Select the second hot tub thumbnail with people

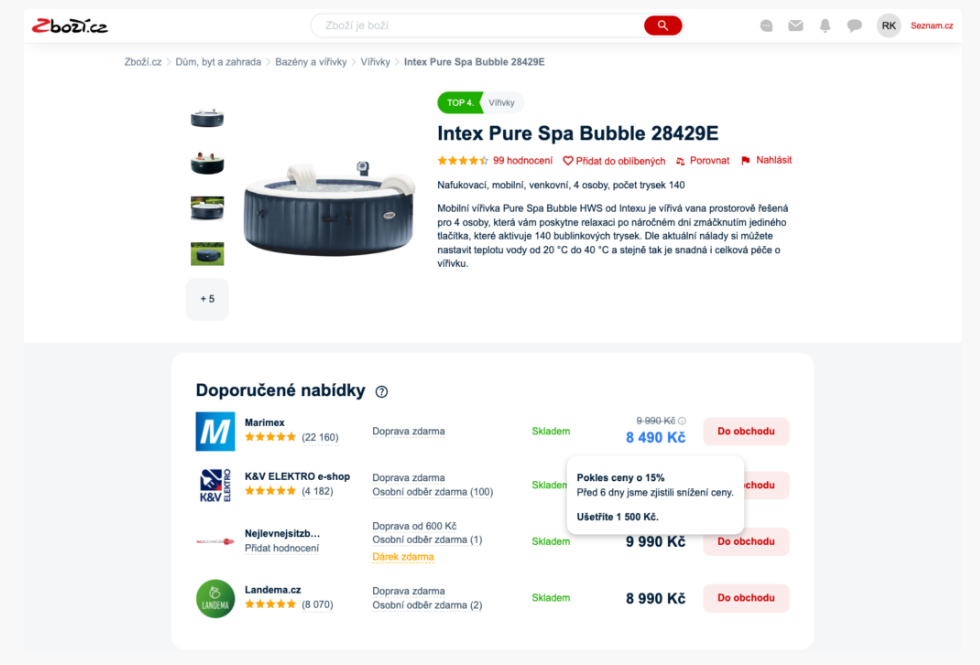click(x=208, y=163)
